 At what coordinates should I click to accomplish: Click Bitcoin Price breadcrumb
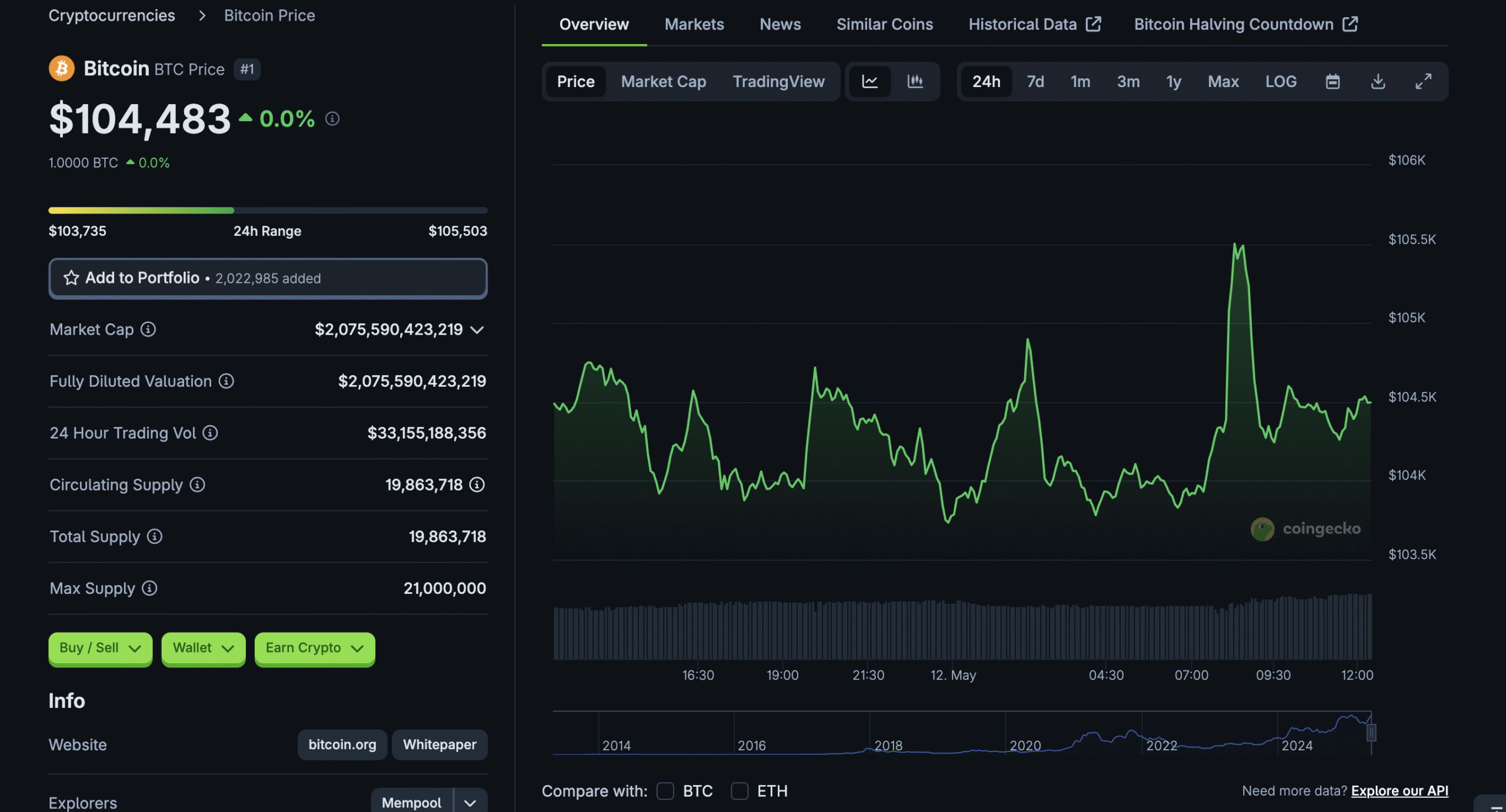269,15
